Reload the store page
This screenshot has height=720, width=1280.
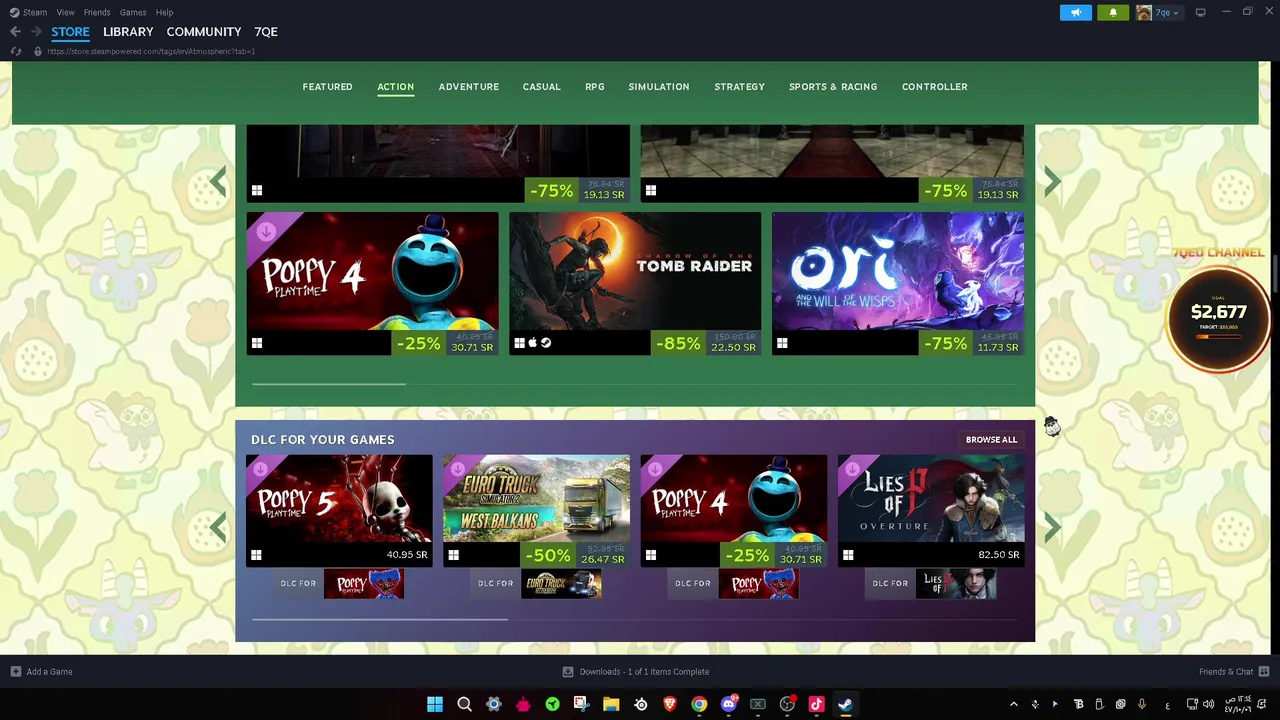point(16,51)
